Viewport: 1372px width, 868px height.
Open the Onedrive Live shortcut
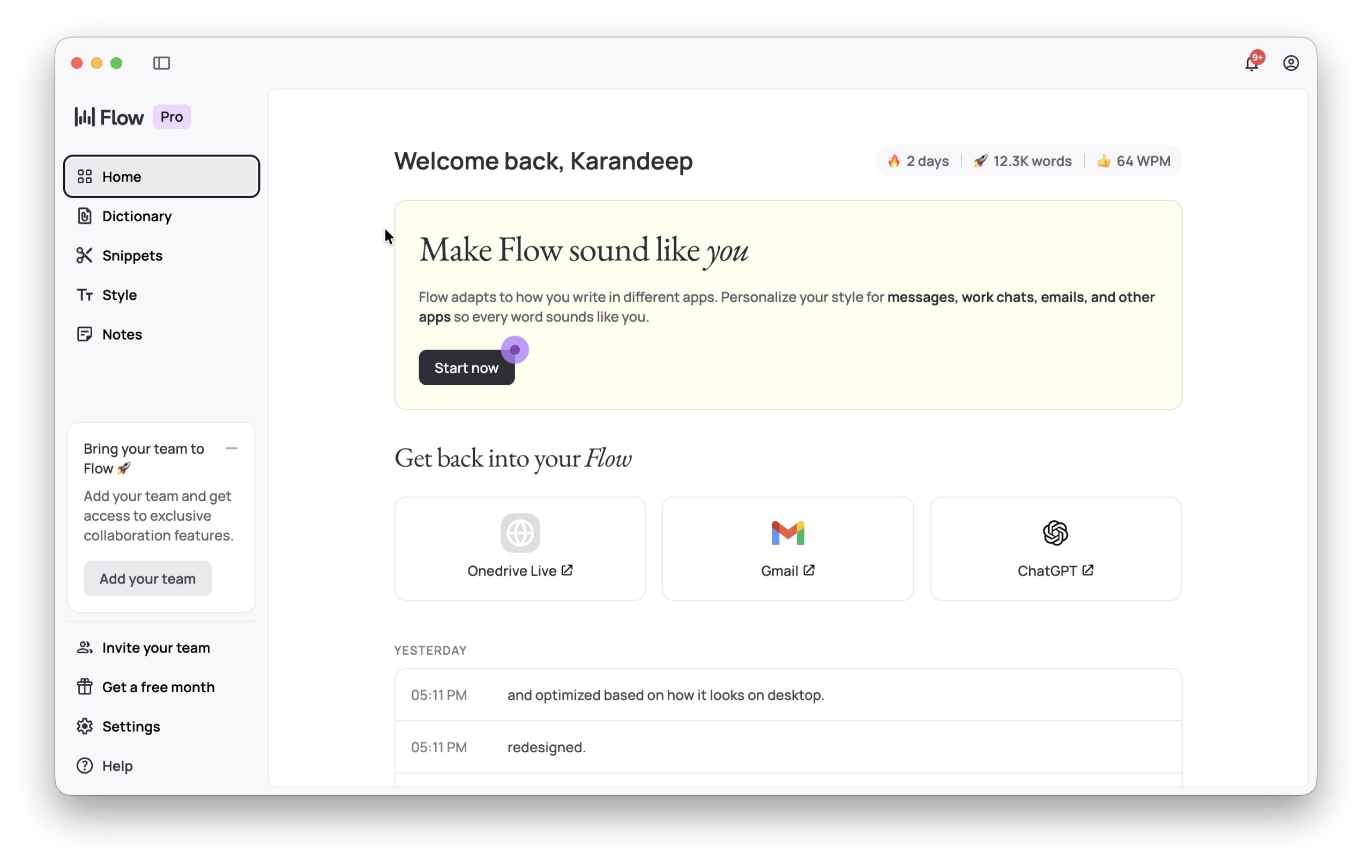tap(519, 548)
